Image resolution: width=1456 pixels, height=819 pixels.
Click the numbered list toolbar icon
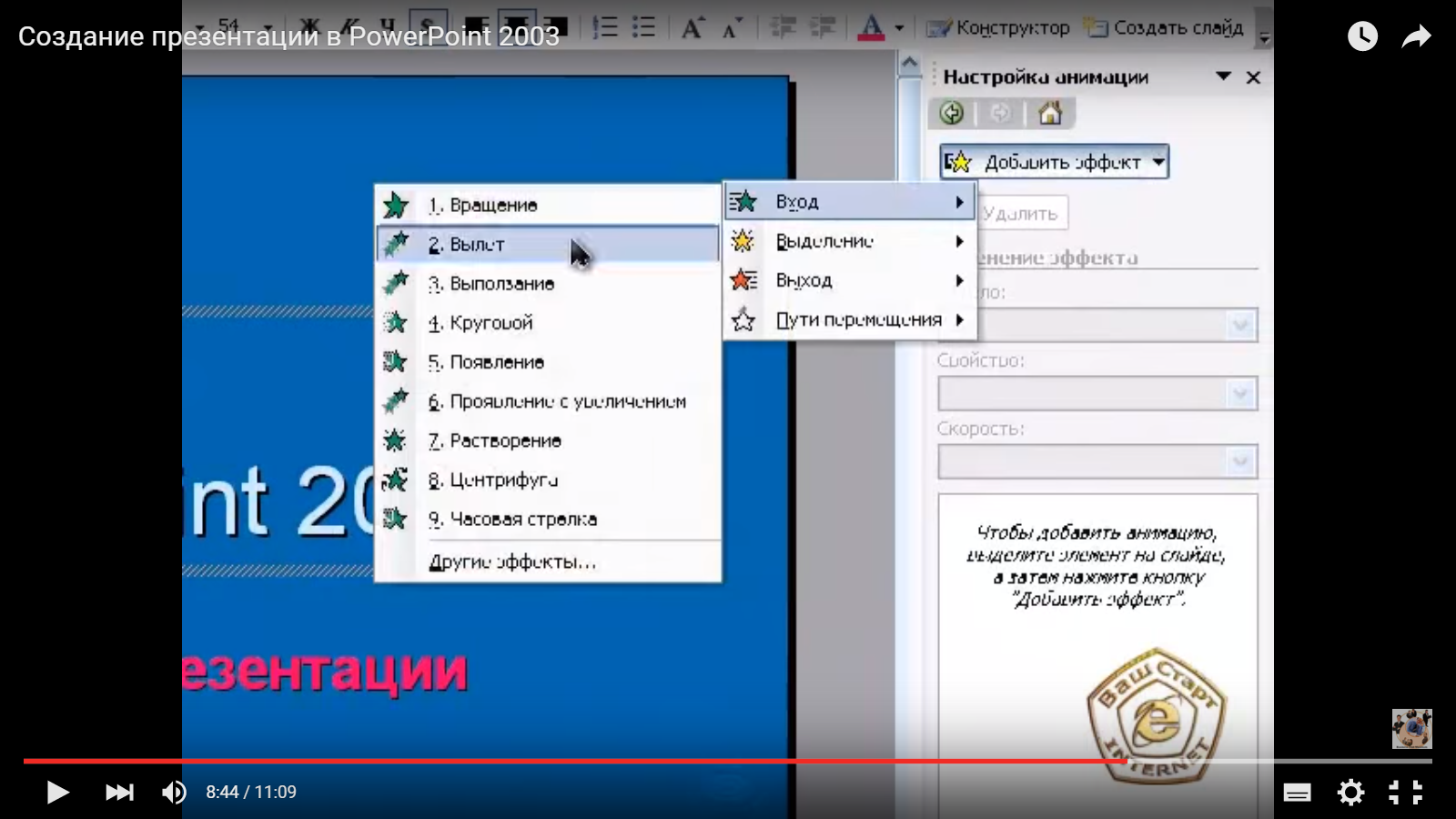click(605, 26)
